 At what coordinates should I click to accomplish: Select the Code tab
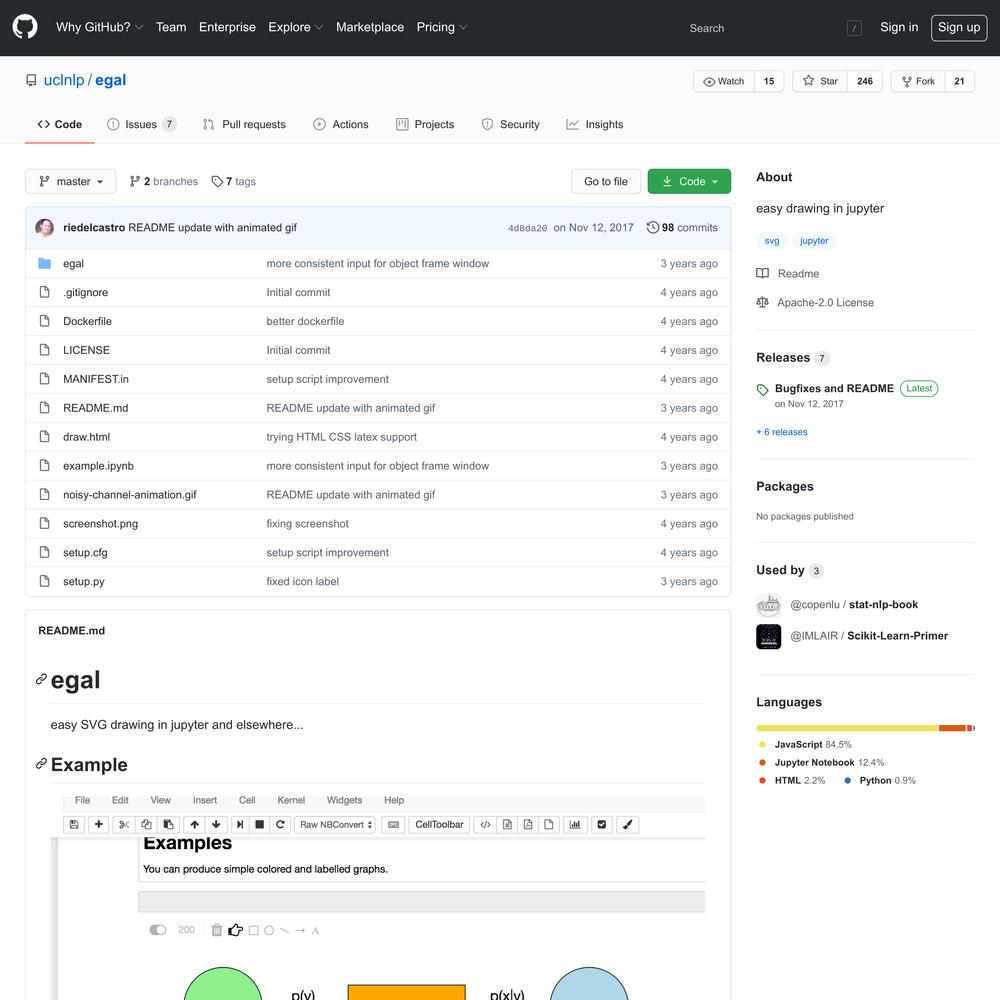(x=60, y=124)
